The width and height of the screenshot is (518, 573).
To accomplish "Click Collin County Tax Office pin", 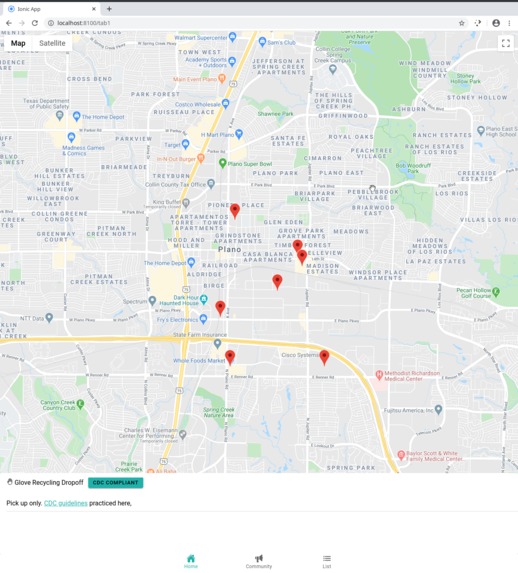I will (211, 184).
